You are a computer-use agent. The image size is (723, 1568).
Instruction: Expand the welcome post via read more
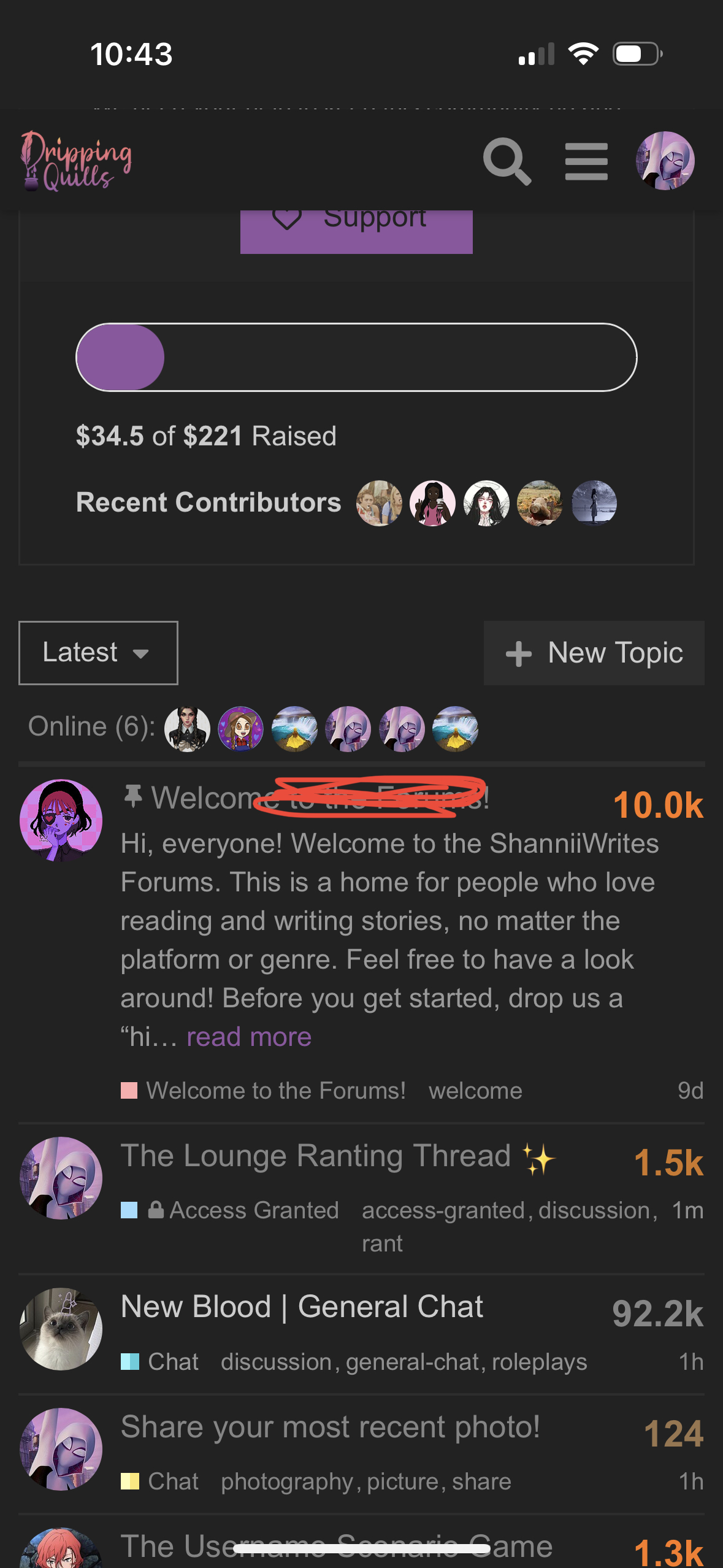[249, 1037]
